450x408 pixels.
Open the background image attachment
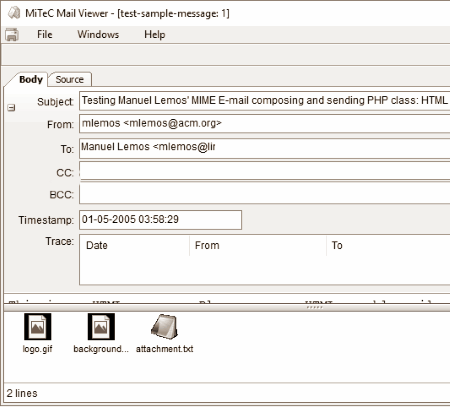(101, 333)
